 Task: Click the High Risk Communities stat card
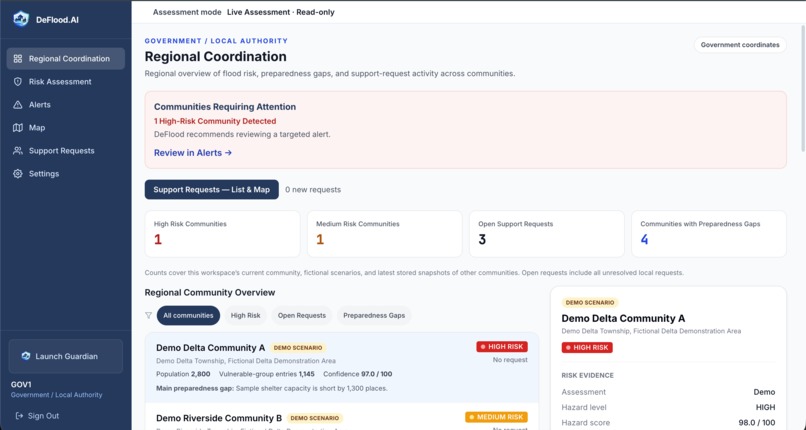pos(222,234)
